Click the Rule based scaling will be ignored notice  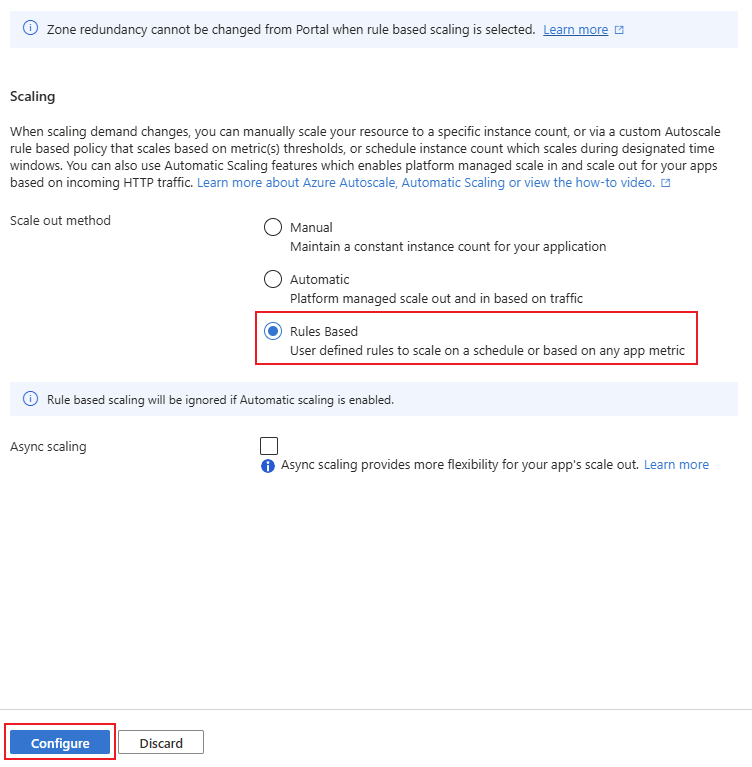point(220,400)
